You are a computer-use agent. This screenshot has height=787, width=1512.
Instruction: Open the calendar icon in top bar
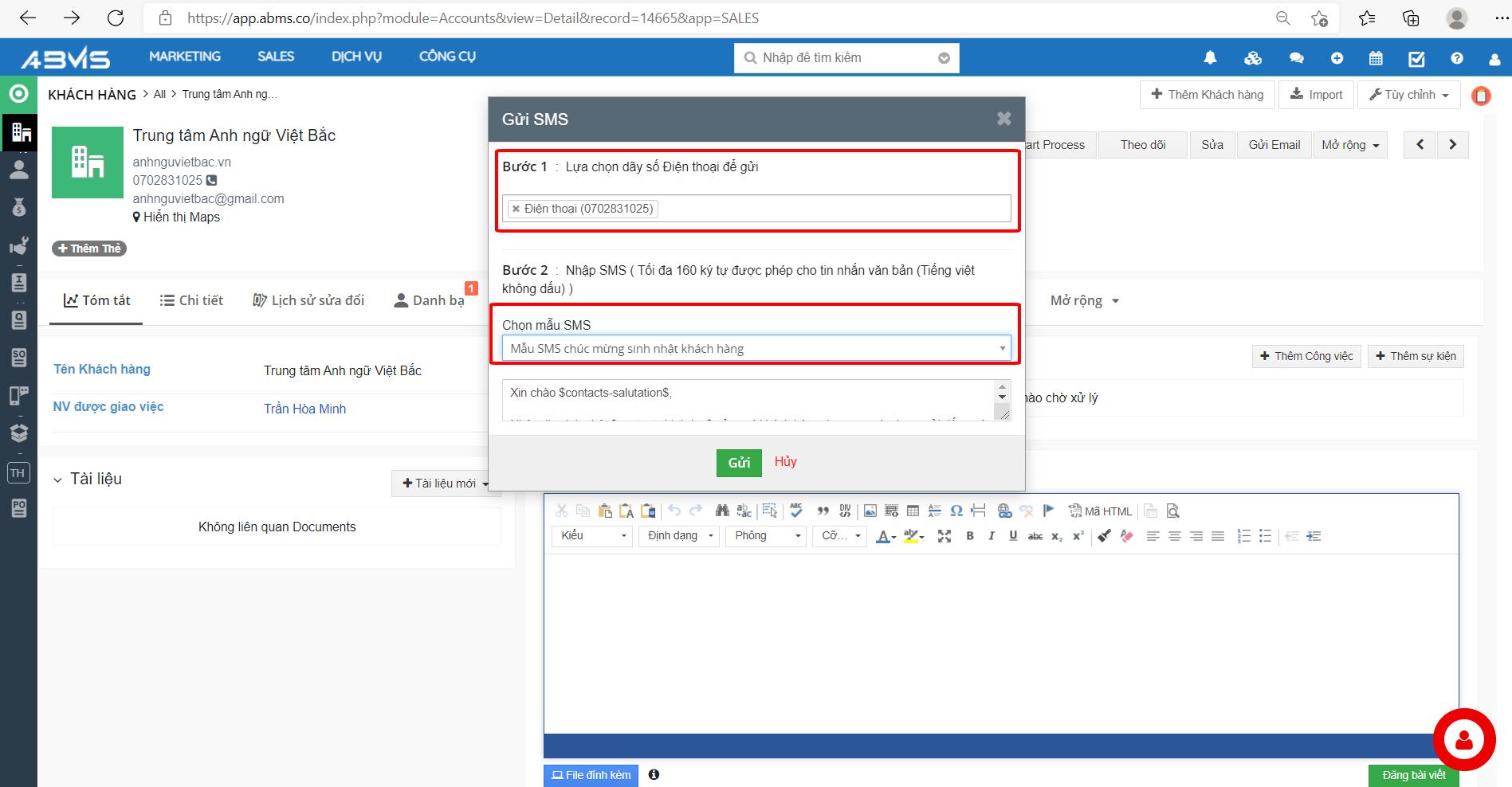pyautogui.click(x=1376, y=58)
